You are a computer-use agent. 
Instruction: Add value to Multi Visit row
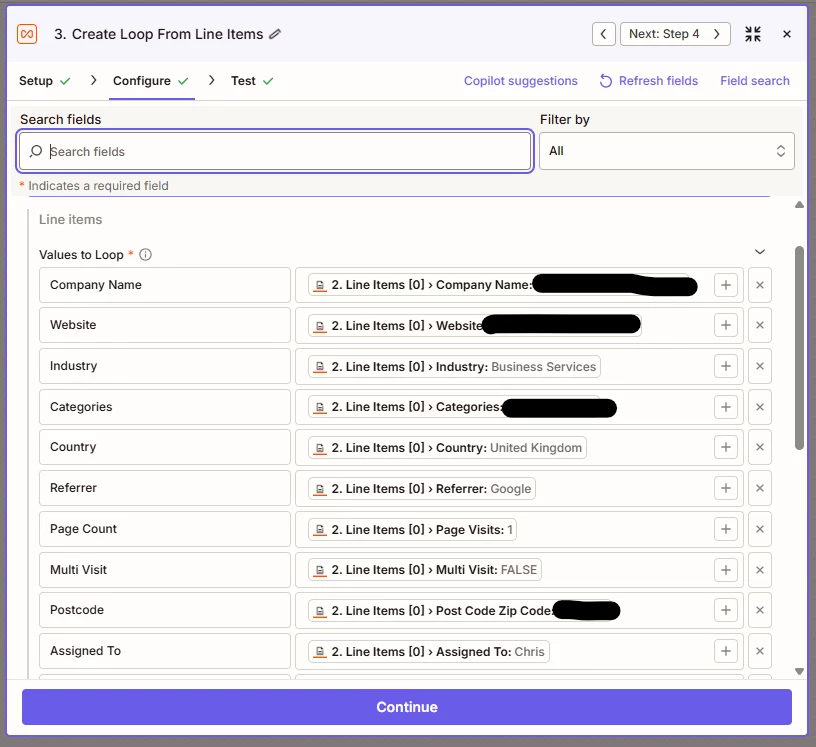726,570
